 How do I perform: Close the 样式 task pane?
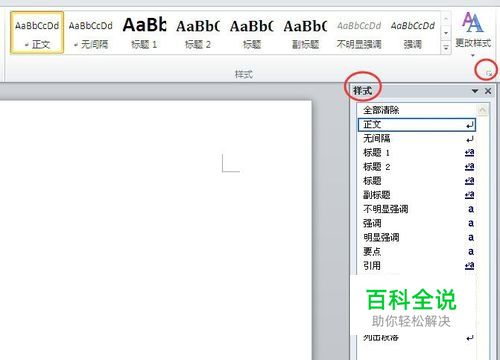pos(488,91)
